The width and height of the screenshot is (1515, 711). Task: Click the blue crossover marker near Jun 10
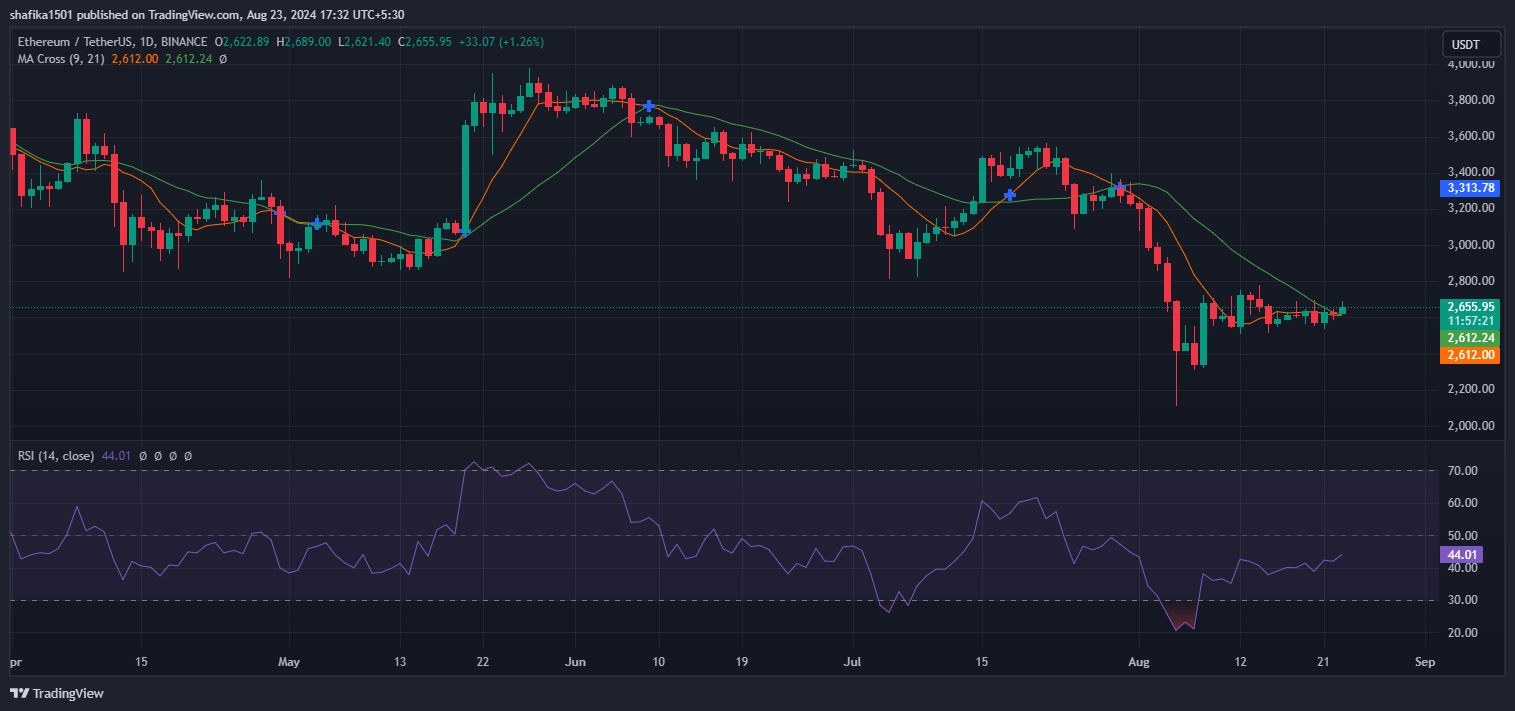648,104
